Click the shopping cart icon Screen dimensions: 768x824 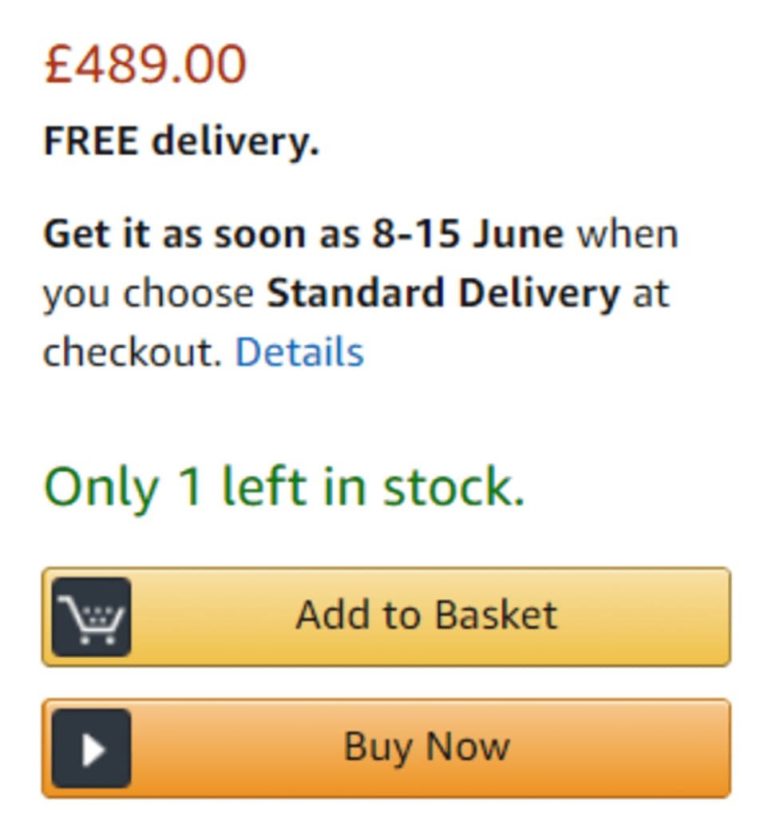point(91,616)
